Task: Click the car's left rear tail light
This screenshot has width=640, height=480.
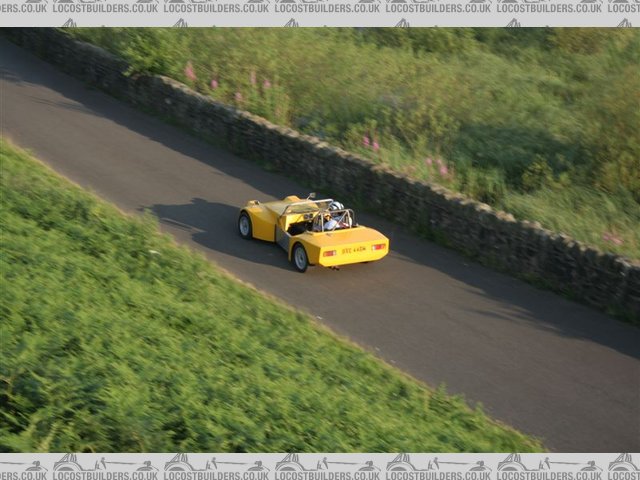Action: 329,253
